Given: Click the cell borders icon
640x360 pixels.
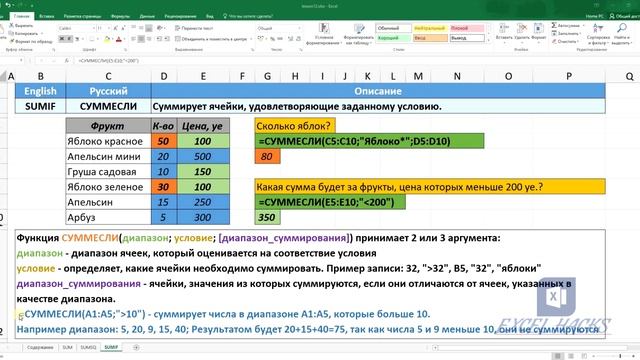Looking at the screenshot, I should pyautogui.click(x=91, y=39).
